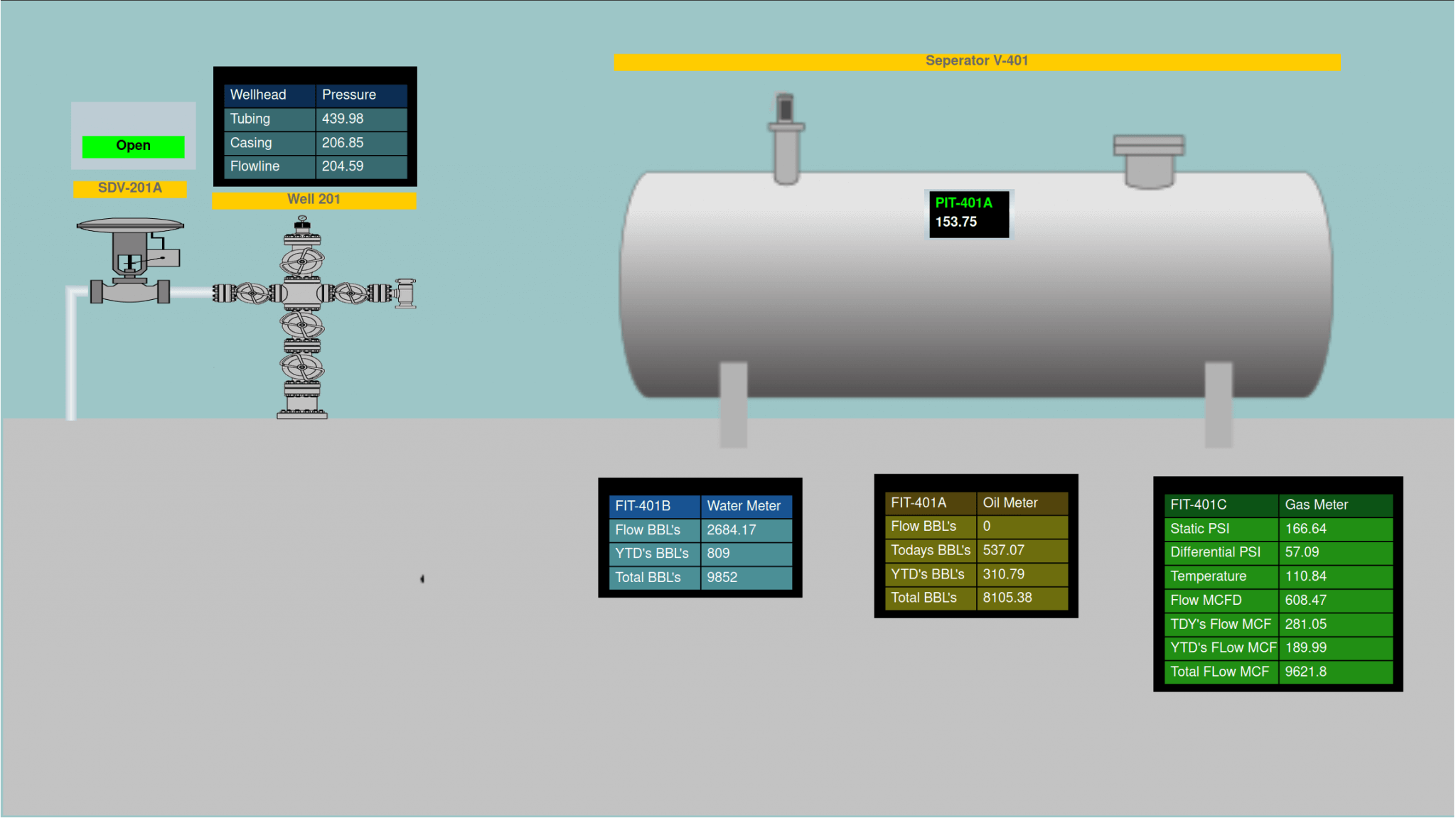
Task: Toggle the green Open status indicator
Action: 133,146
